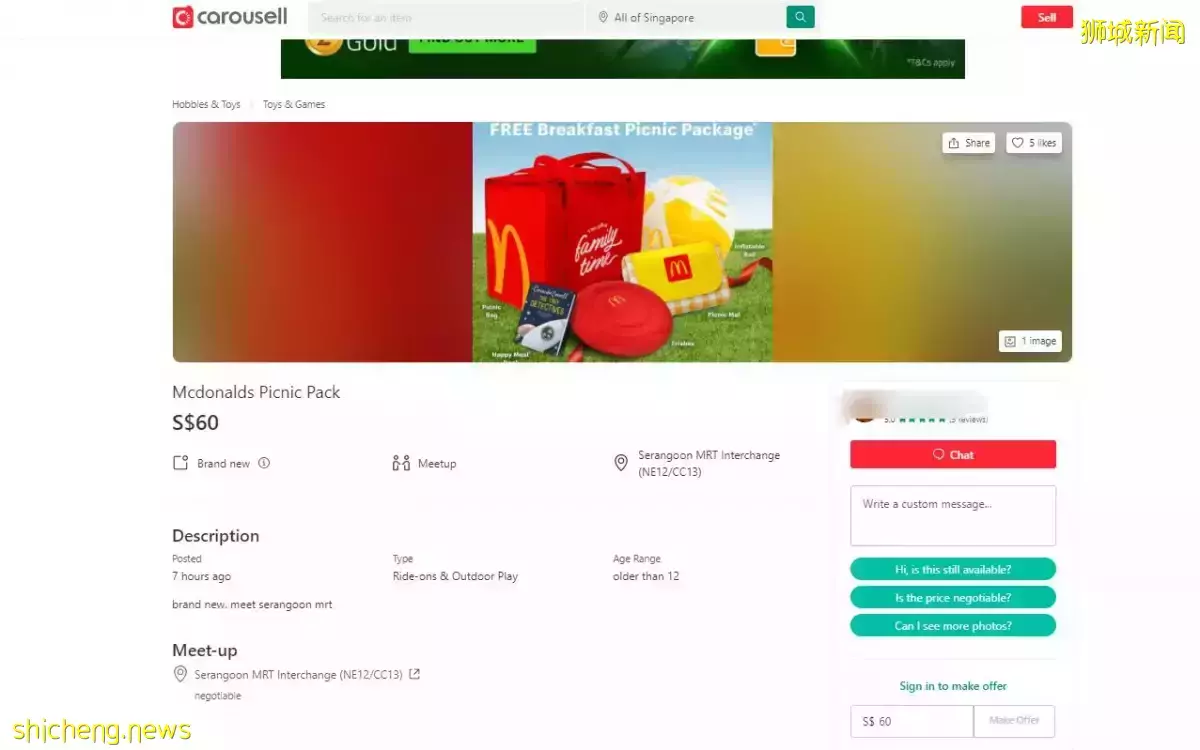This screenshot has width=1200, height=750.
Task: Click the heart icon showing 5 likes
Action: click(x=1017, y=143)
